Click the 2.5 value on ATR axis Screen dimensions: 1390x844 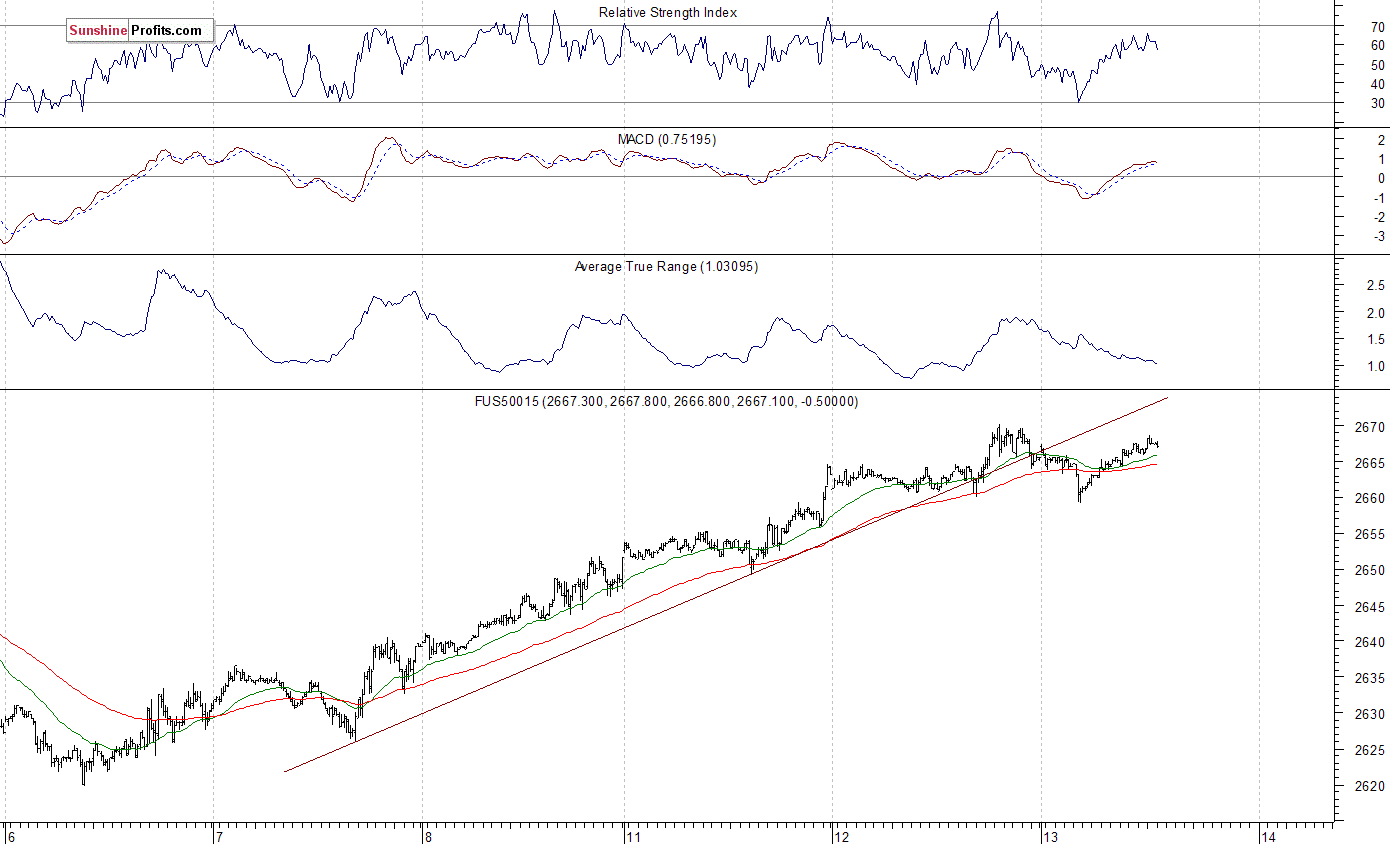click(1375, 286)
